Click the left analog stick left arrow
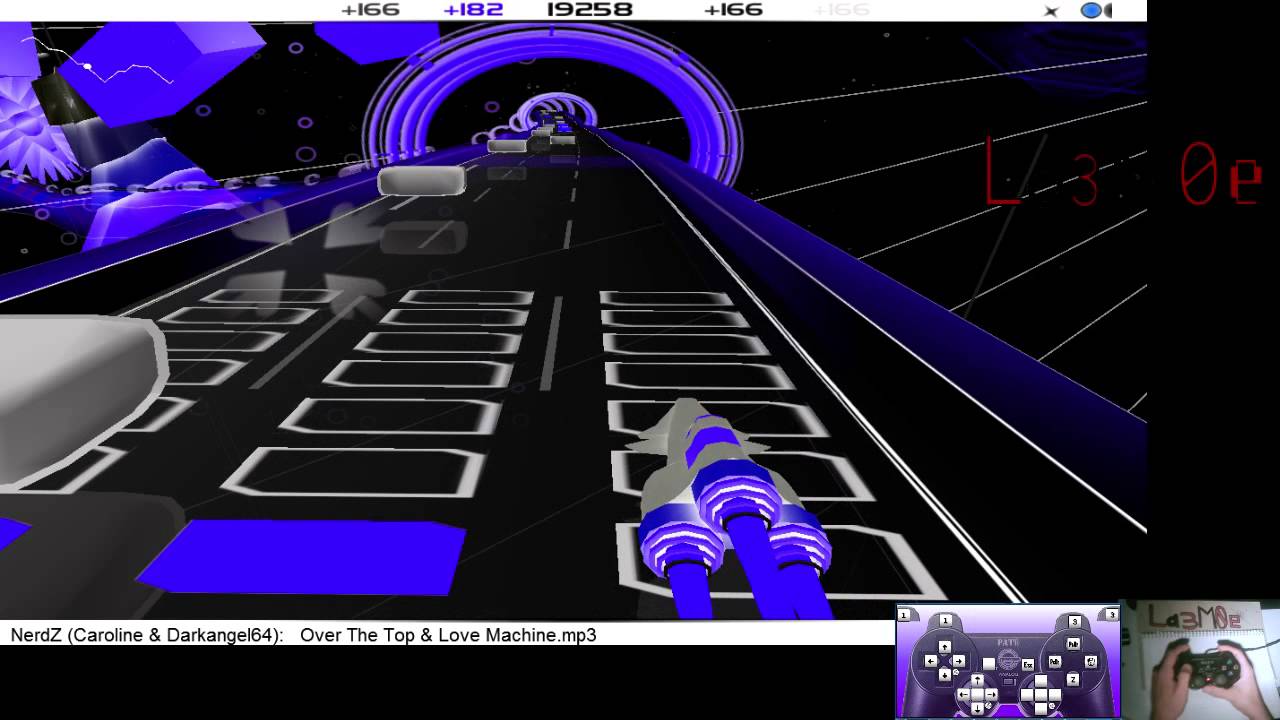 [963, 694]
